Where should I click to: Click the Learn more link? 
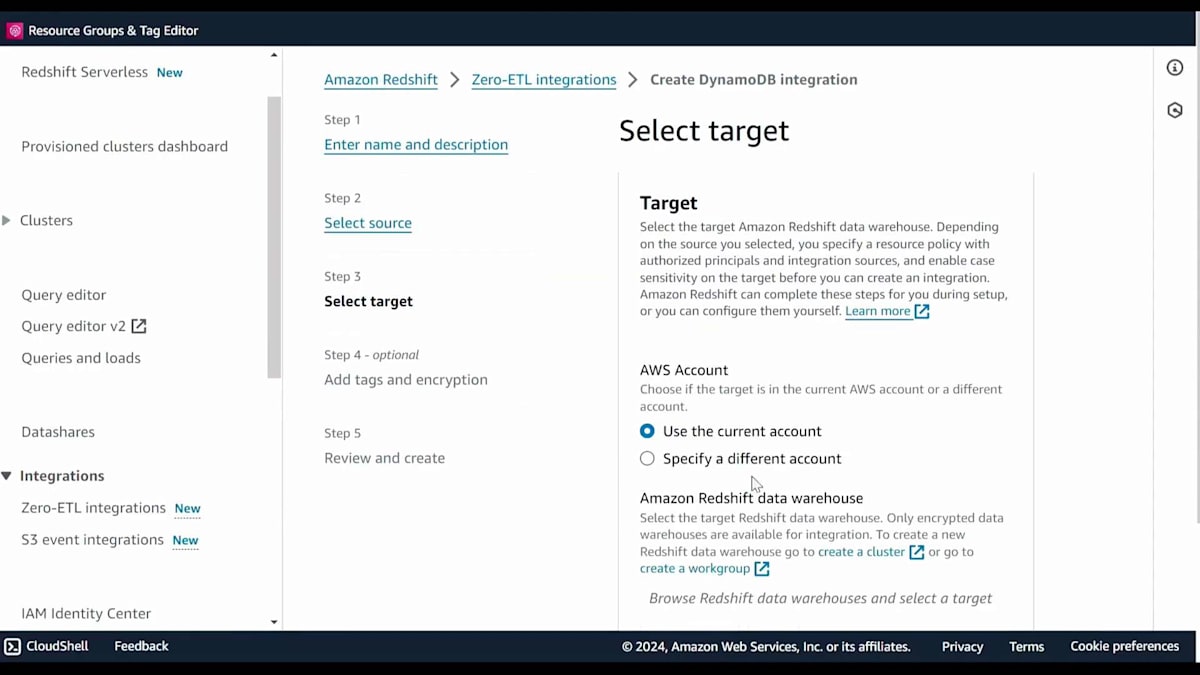click(878, 311)
